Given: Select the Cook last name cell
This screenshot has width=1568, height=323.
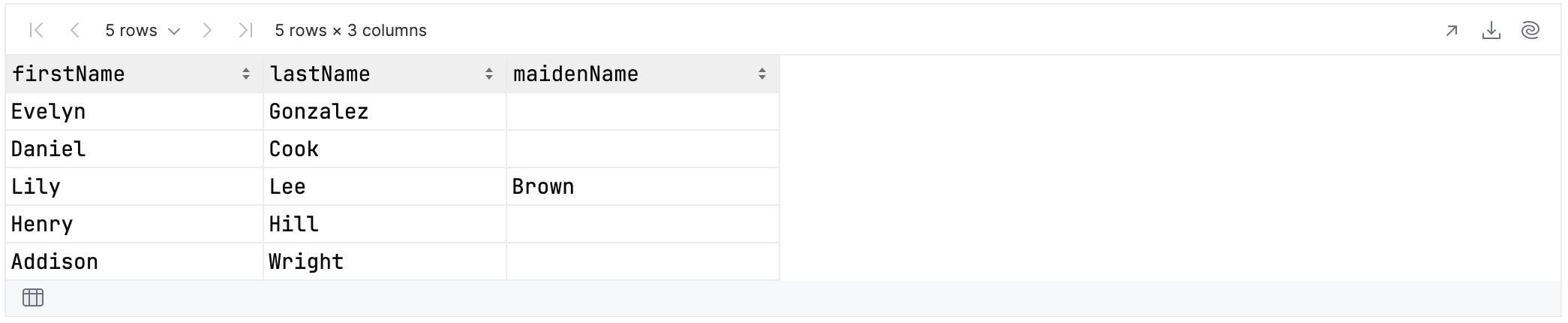Looking at the screenshot, I should coord(385,149).
